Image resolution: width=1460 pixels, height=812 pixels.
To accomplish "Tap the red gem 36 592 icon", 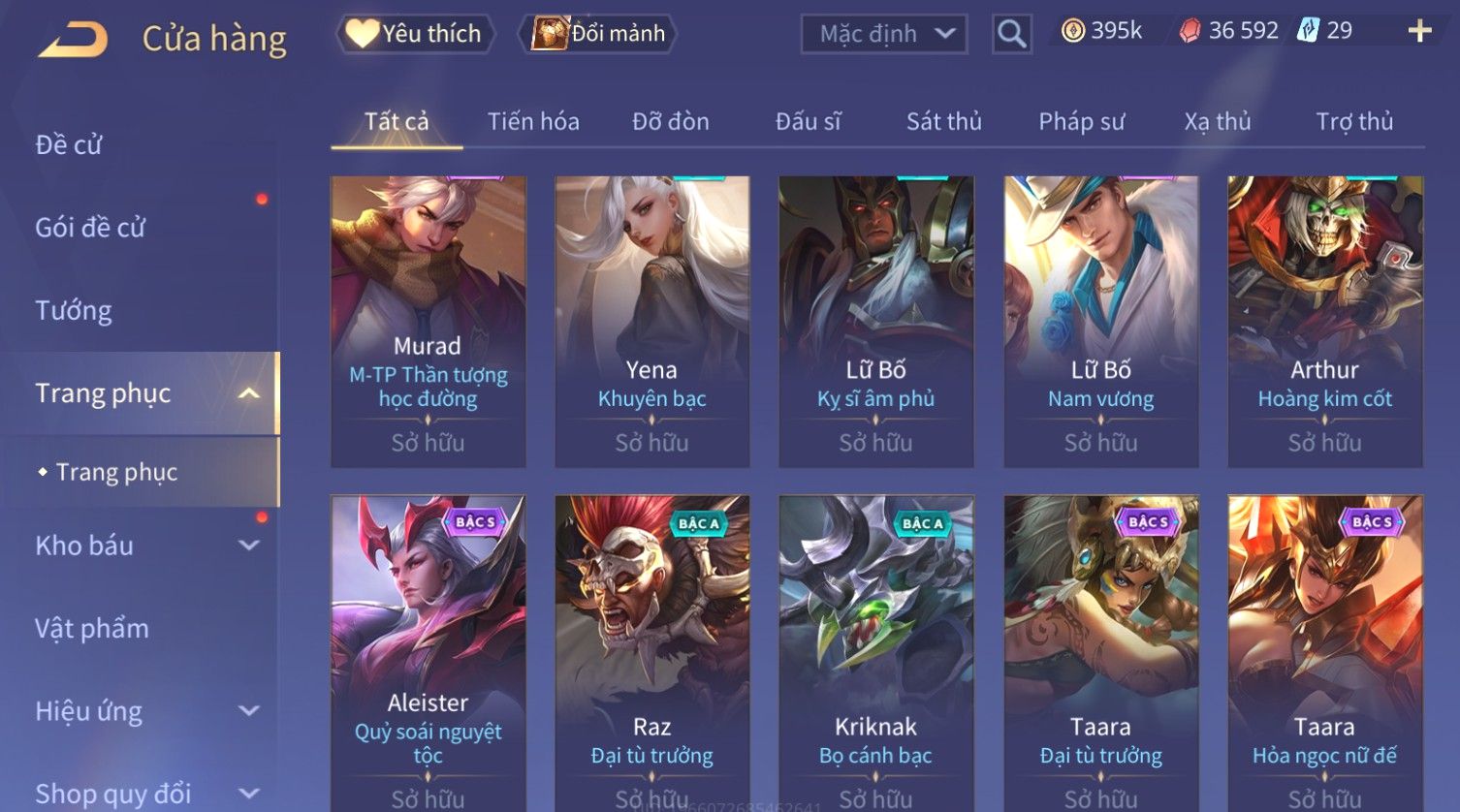I will (1190, 31).
